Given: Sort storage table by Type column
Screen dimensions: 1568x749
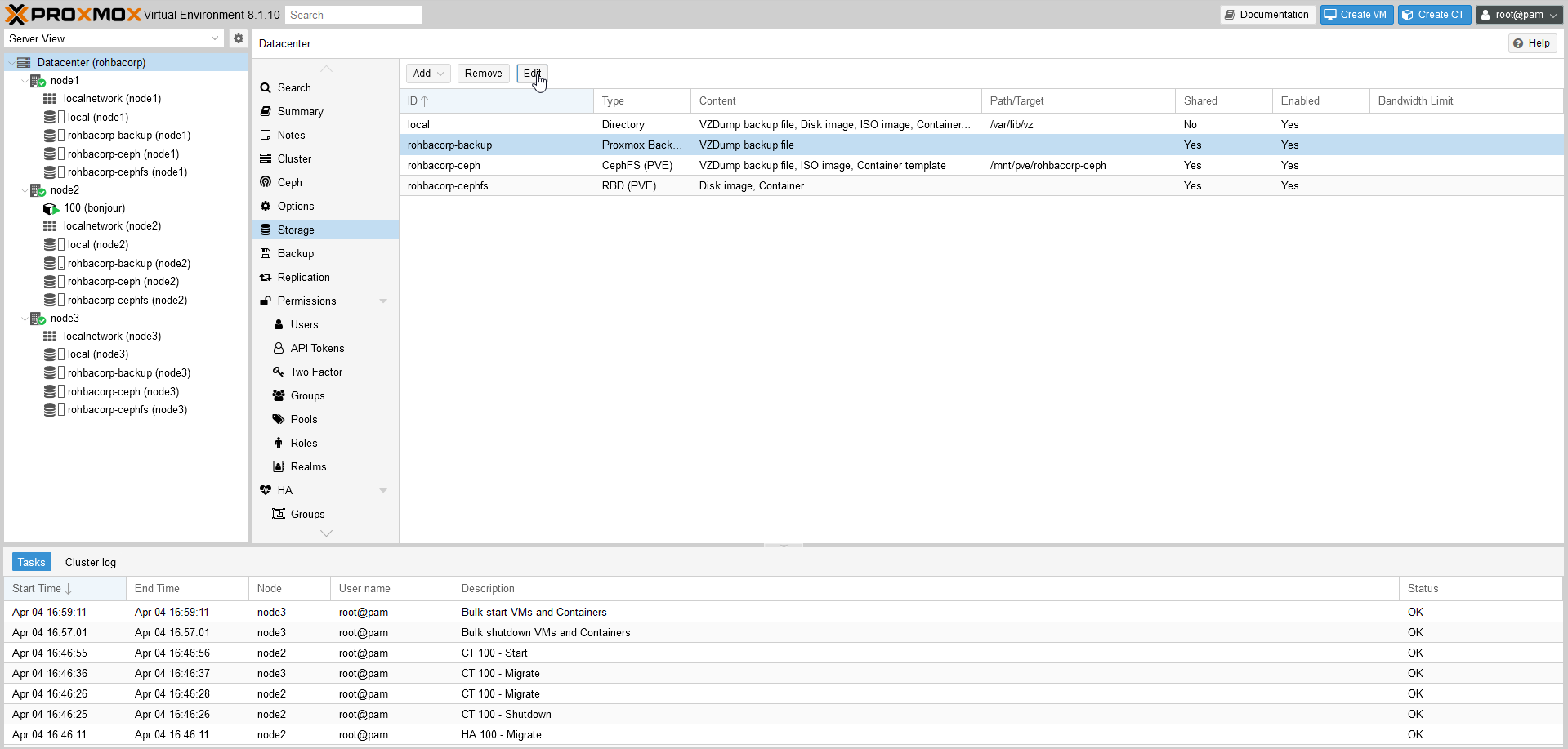Looking at the screenshot, I should pyautogui.click(x=642, y=101).
